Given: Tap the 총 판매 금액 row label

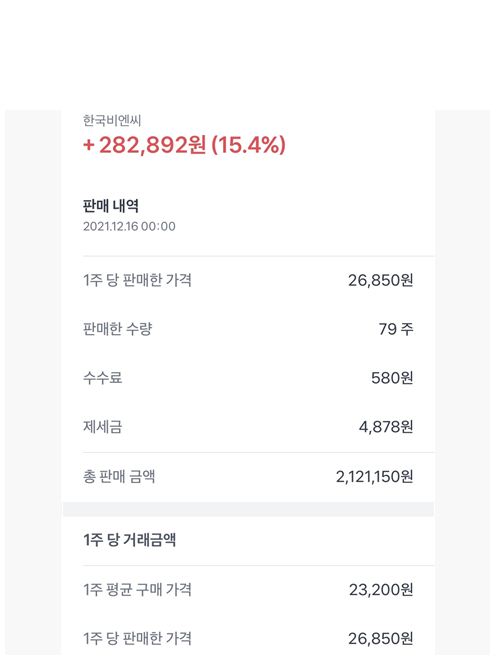Looking at the screenshot, I should (119, 476).
